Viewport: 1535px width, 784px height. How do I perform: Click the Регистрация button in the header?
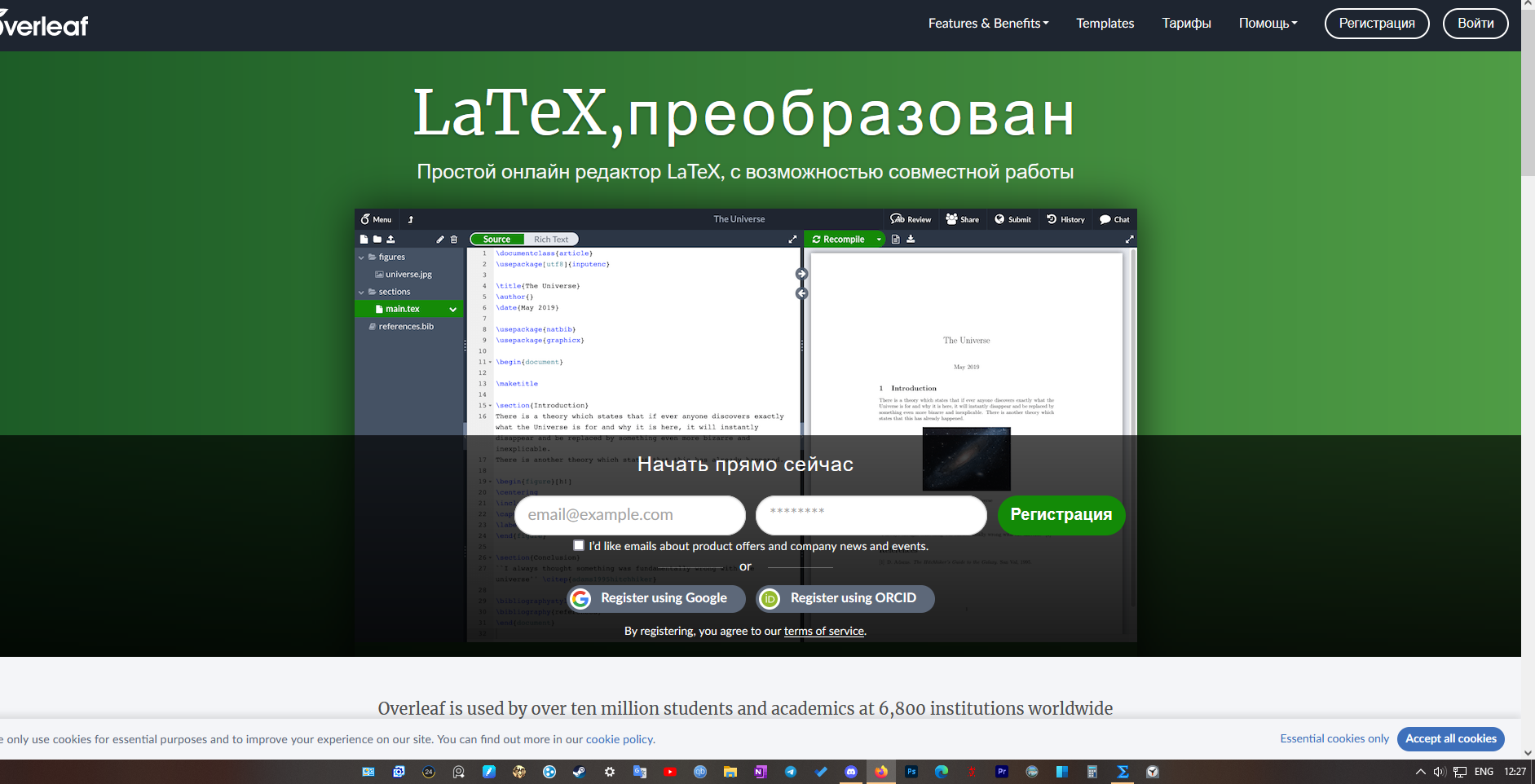click(x=1377, y=24)
